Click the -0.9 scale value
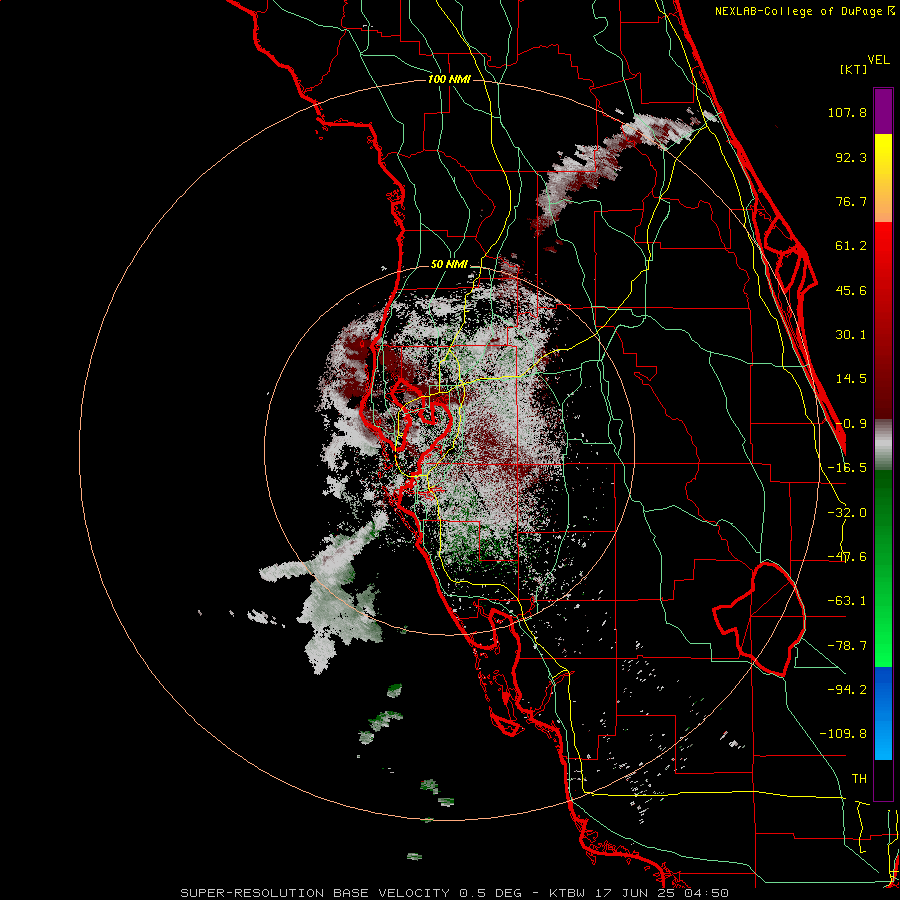Screen dimensions: 900x900 [x=851, y=424]
